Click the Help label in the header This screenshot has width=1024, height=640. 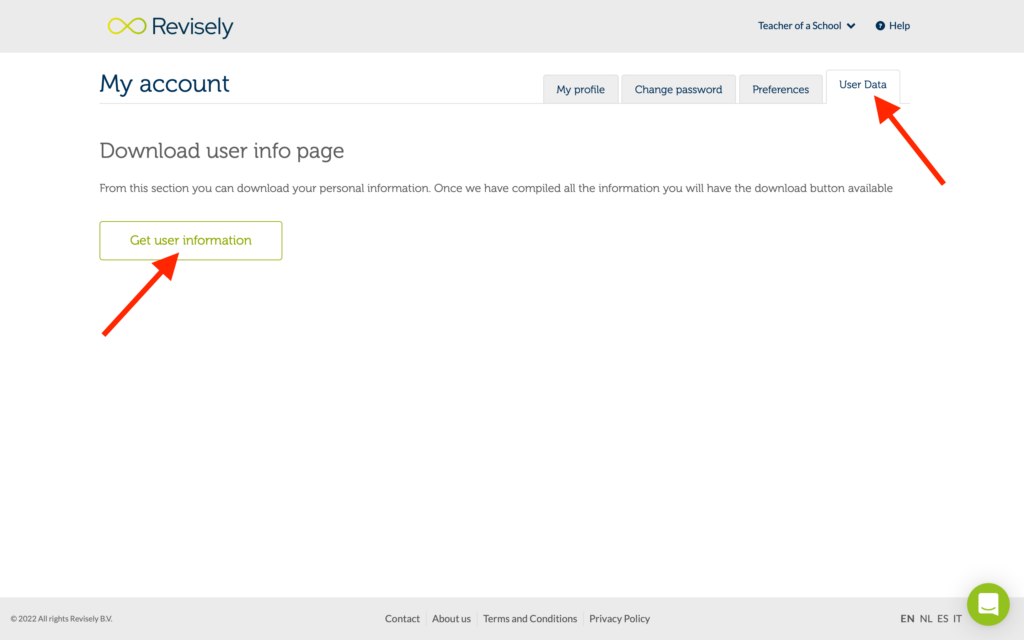click(x=898, y=25)
